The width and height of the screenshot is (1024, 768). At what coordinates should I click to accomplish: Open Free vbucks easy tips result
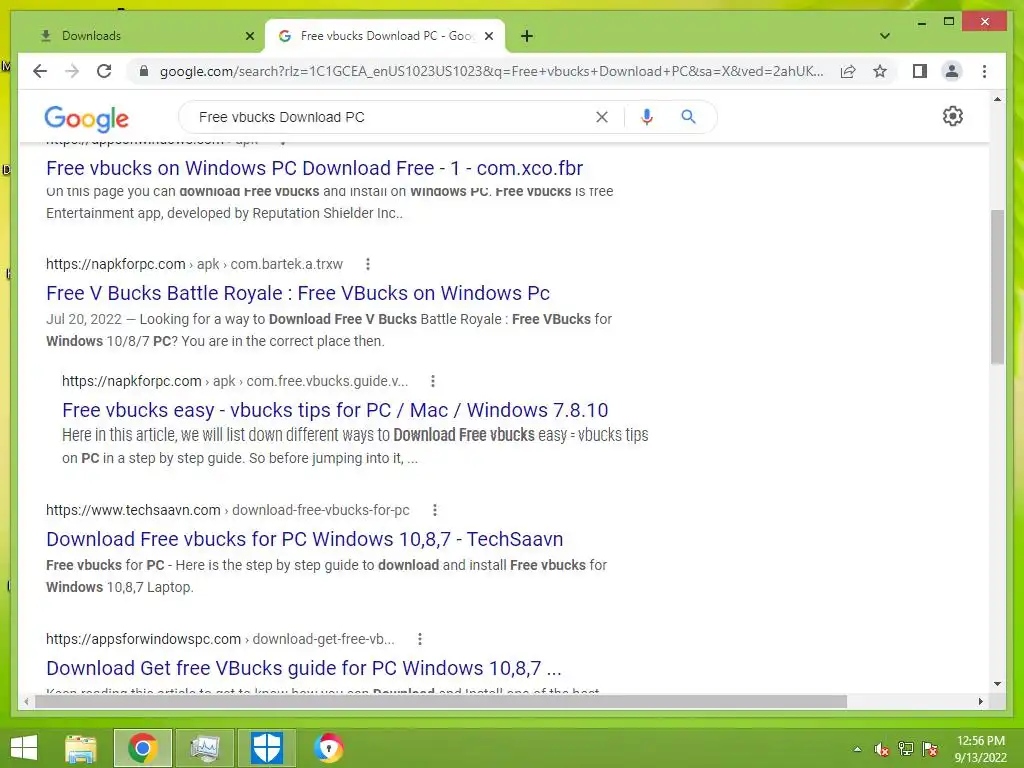coord(335,410)
